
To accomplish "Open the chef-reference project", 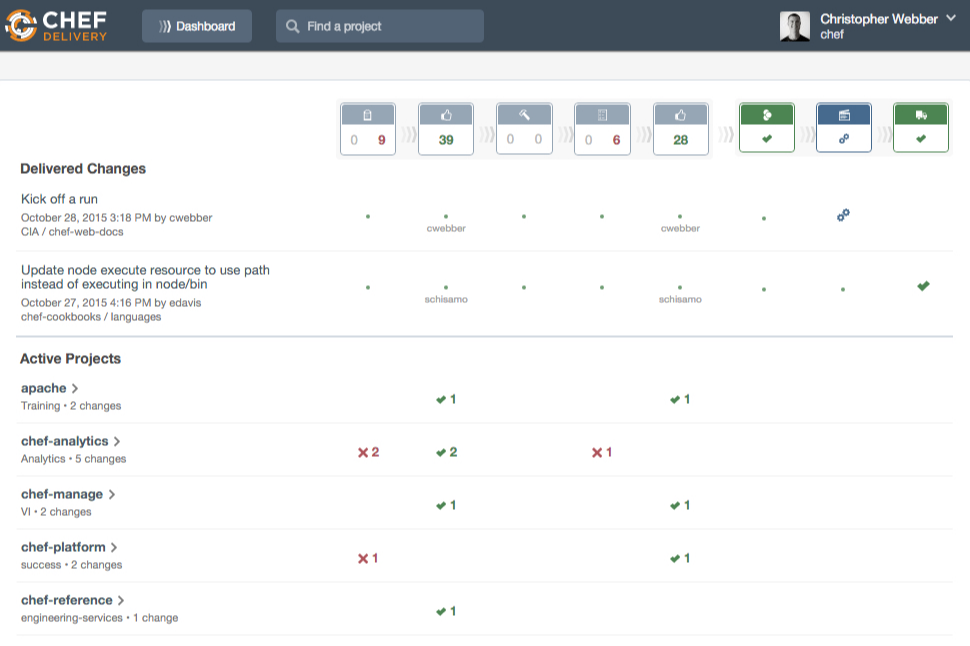I will click(66, 600).
